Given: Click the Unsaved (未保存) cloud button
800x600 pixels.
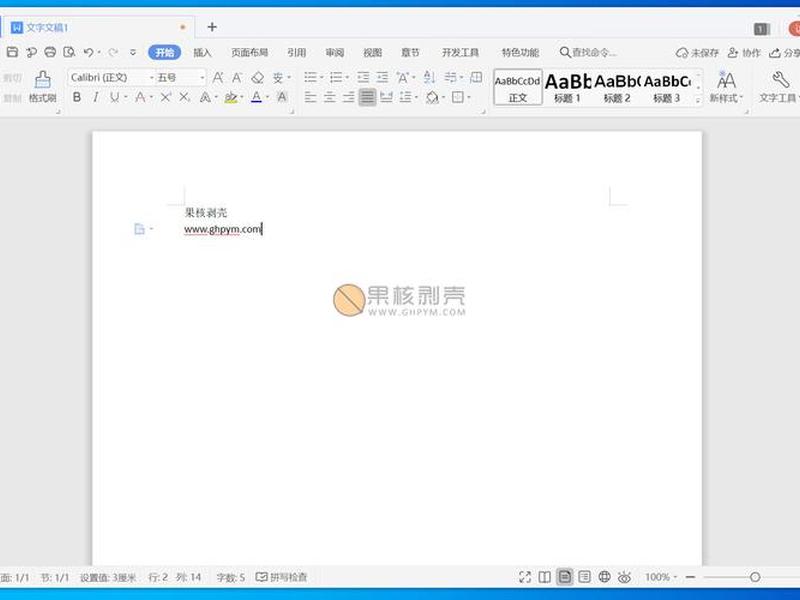Looking at the screenshot, I should pos(697,53).
